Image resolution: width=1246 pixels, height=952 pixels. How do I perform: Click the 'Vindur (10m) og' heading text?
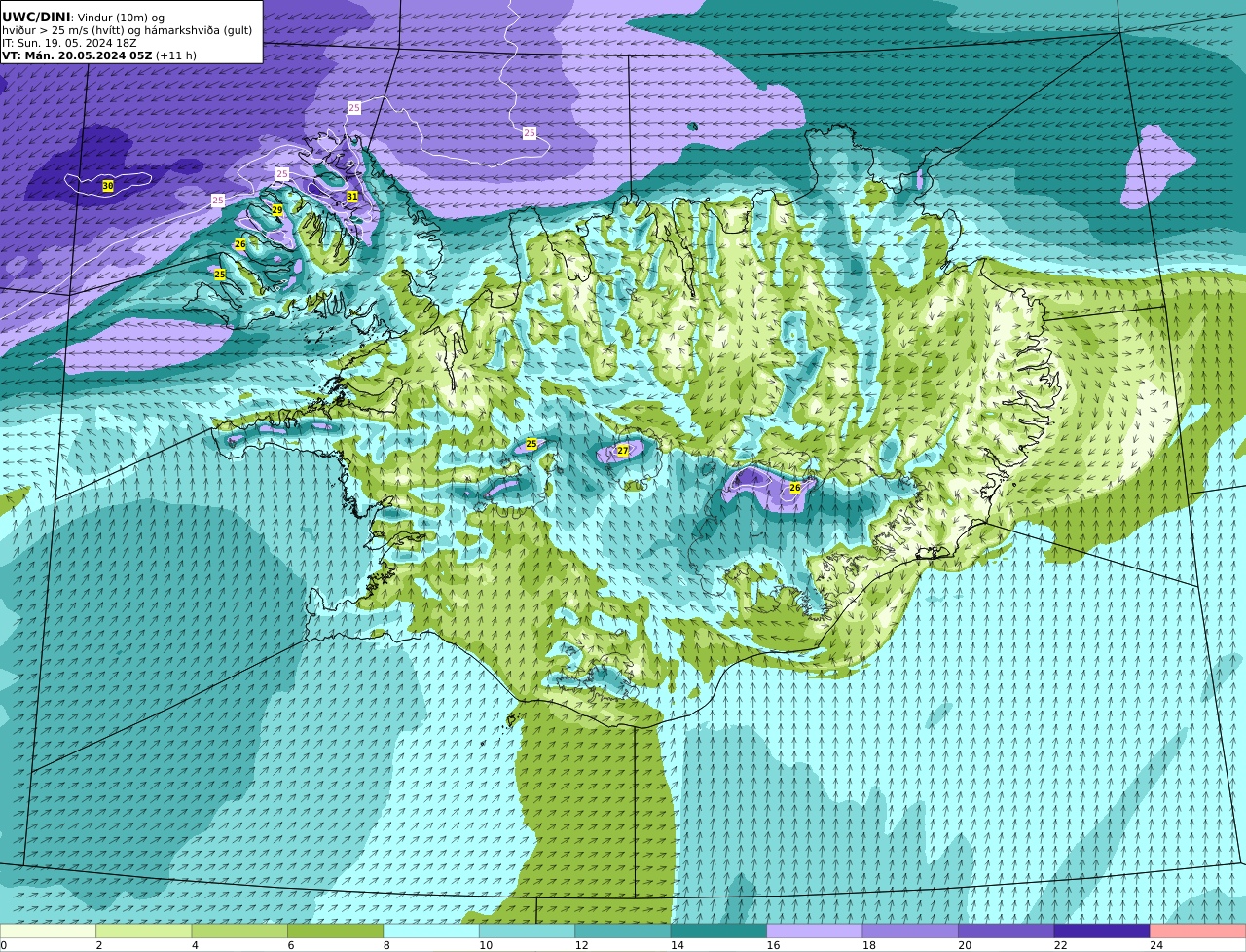pyautogui.click(x=122, y=18)
